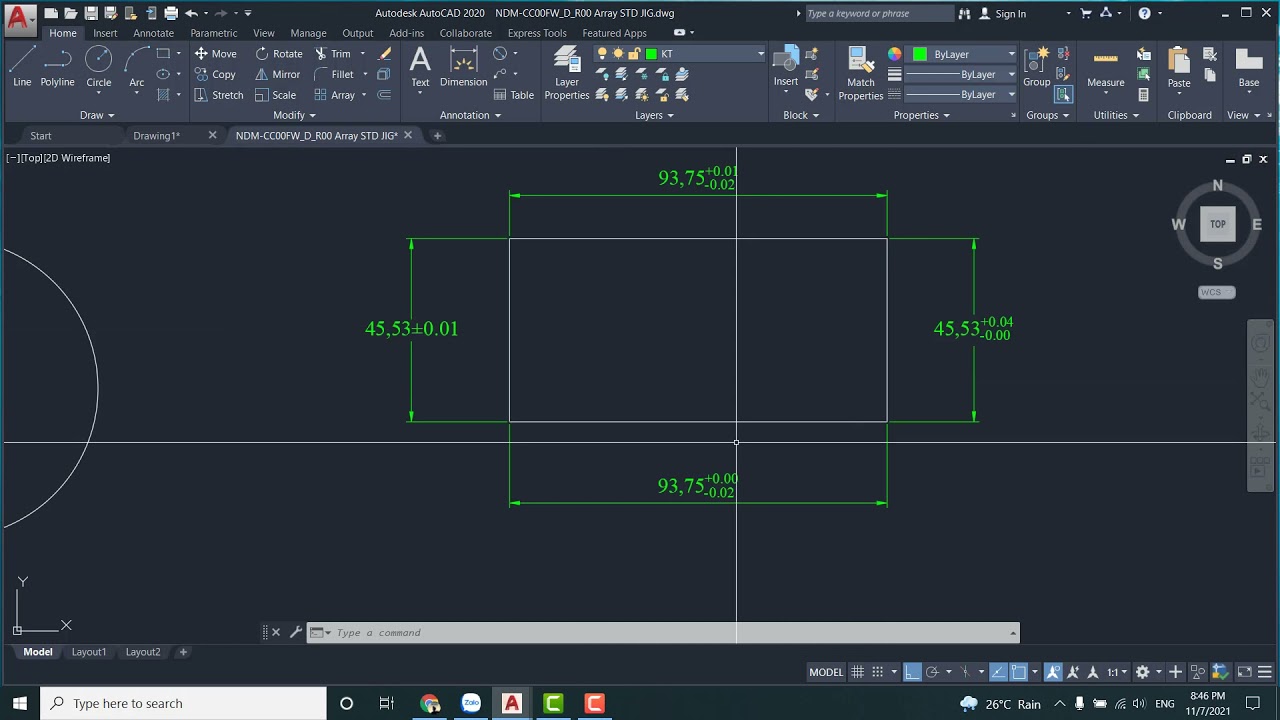Toggle object snap in status bar
Screen dimensions: 1280x720
pos(1018,672)
